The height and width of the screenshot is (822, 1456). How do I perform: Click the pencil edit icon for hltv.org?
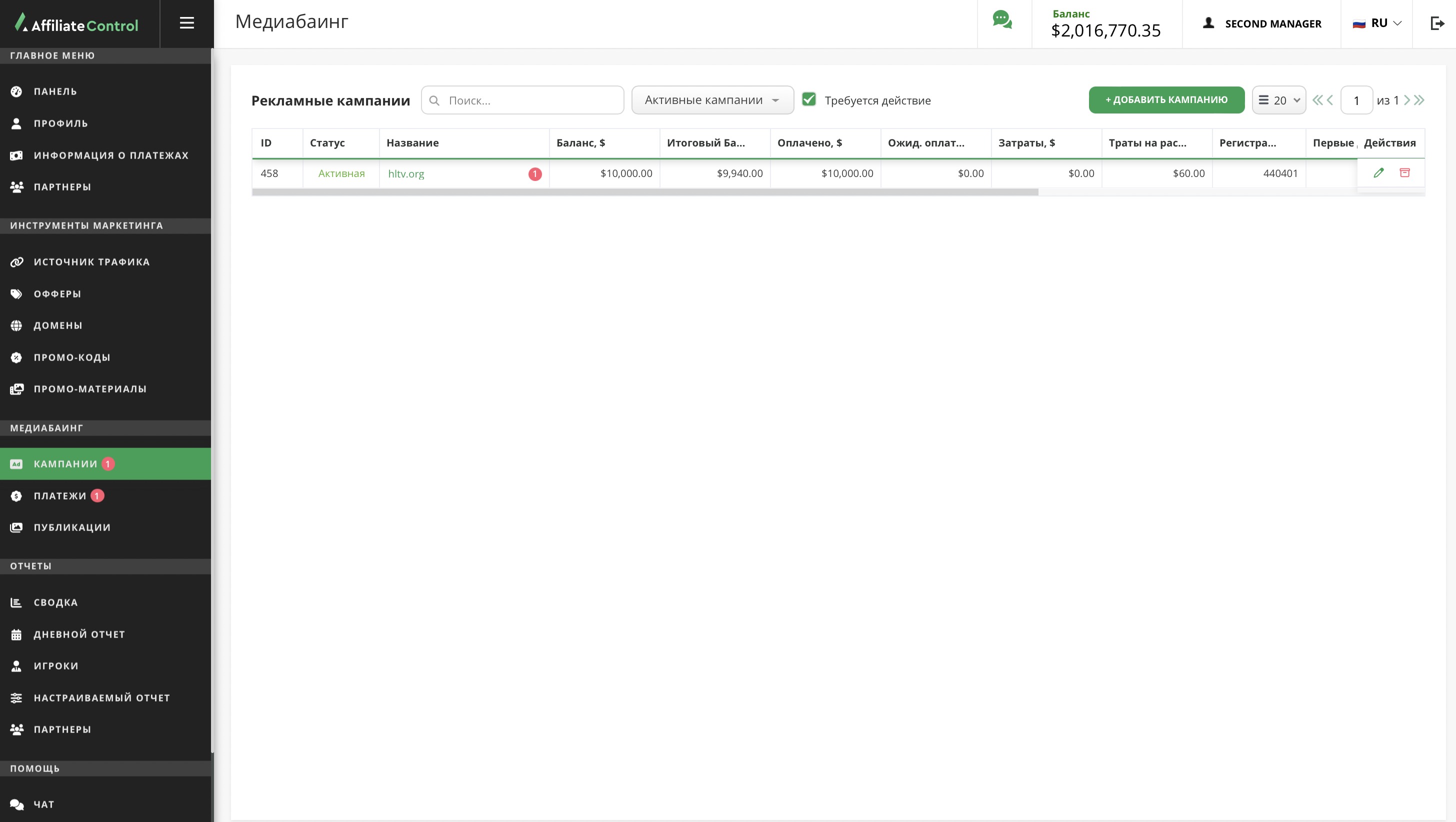click(1378, 173)
